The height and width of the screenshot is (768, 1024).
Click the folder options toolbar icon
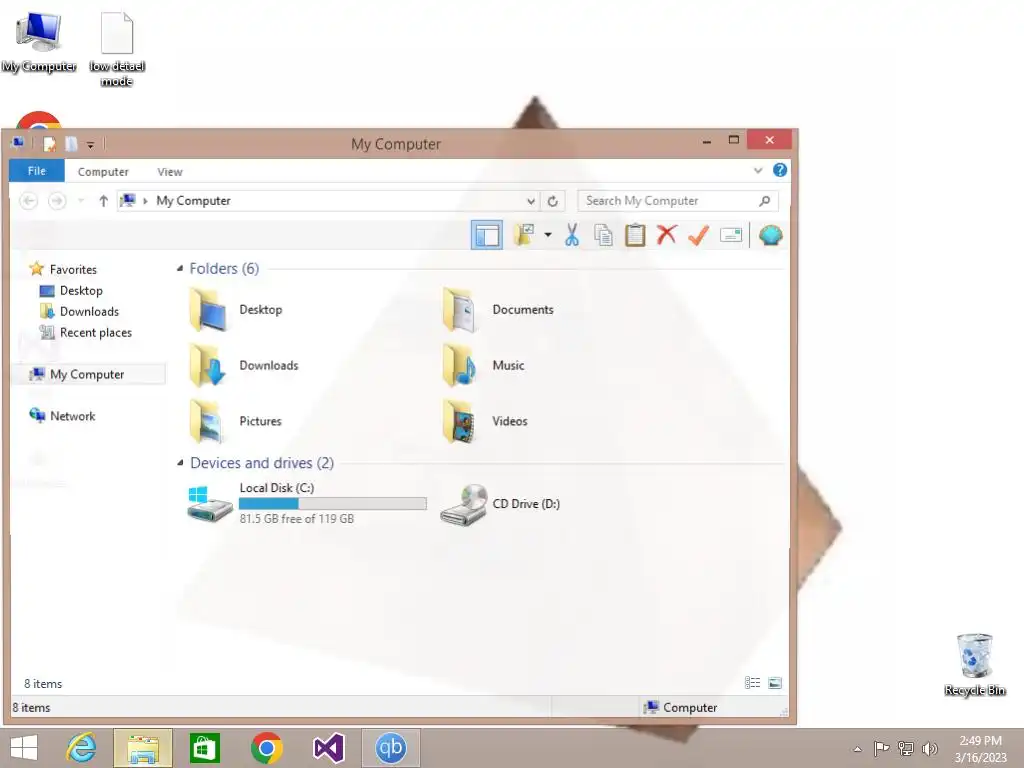pyautogui.click(x=524, y=234)
